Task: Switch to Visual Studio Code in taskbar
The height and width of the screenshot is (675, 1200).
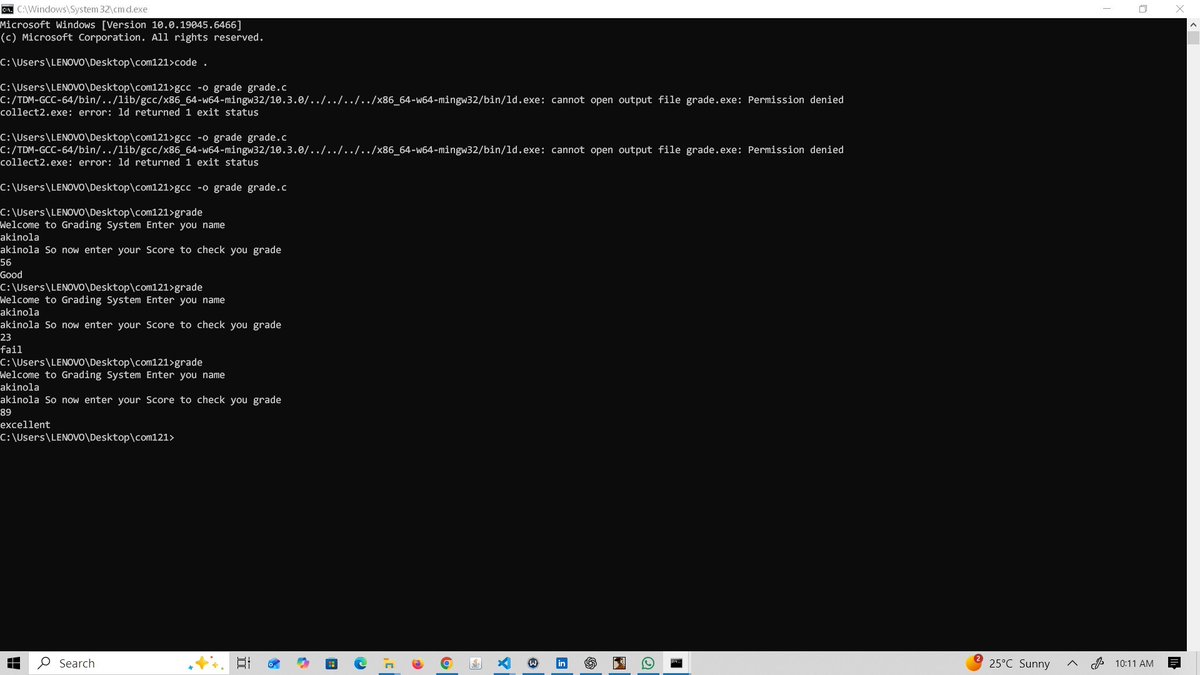Action: (x=504, y=663)
